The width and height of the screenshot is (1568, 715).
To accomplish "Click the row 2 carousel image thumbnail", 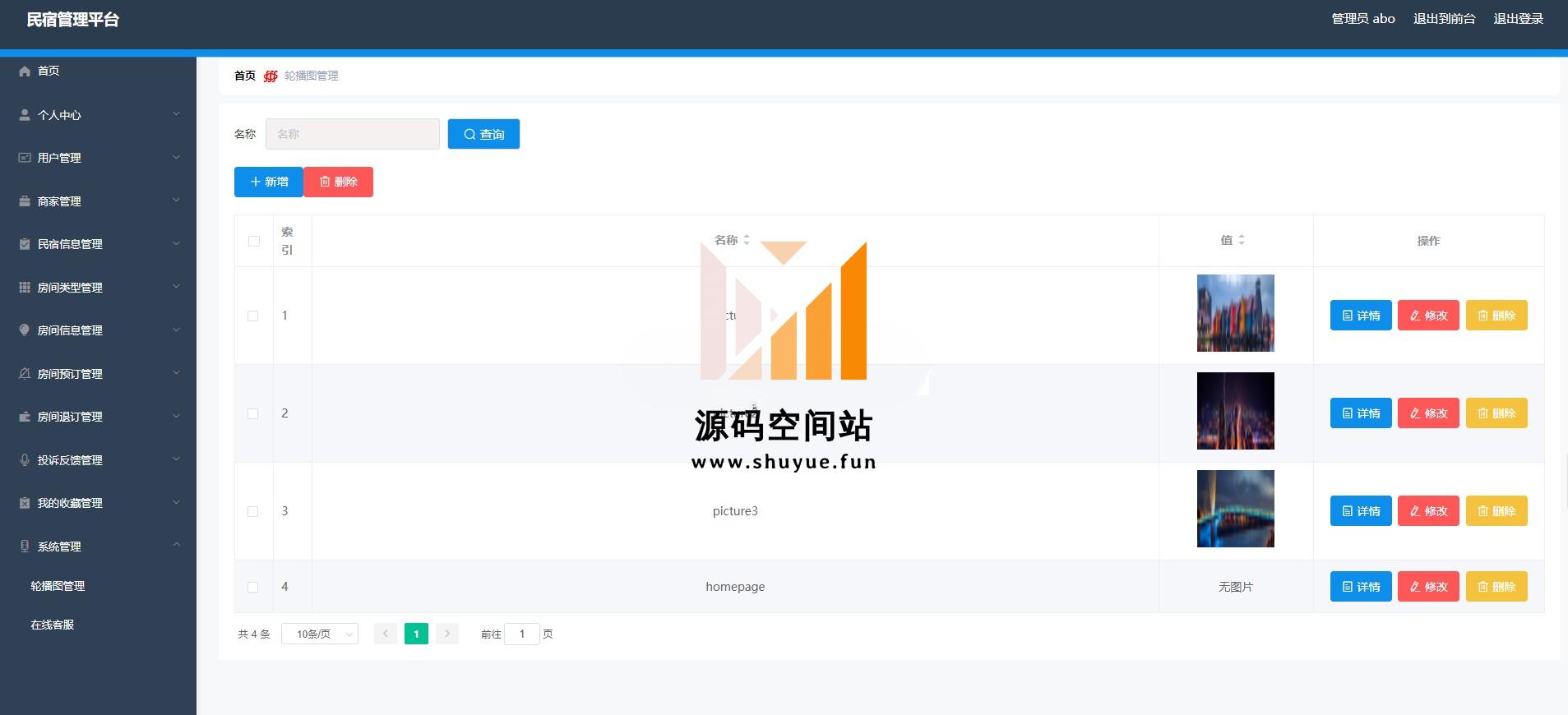I will (1235, 411).
